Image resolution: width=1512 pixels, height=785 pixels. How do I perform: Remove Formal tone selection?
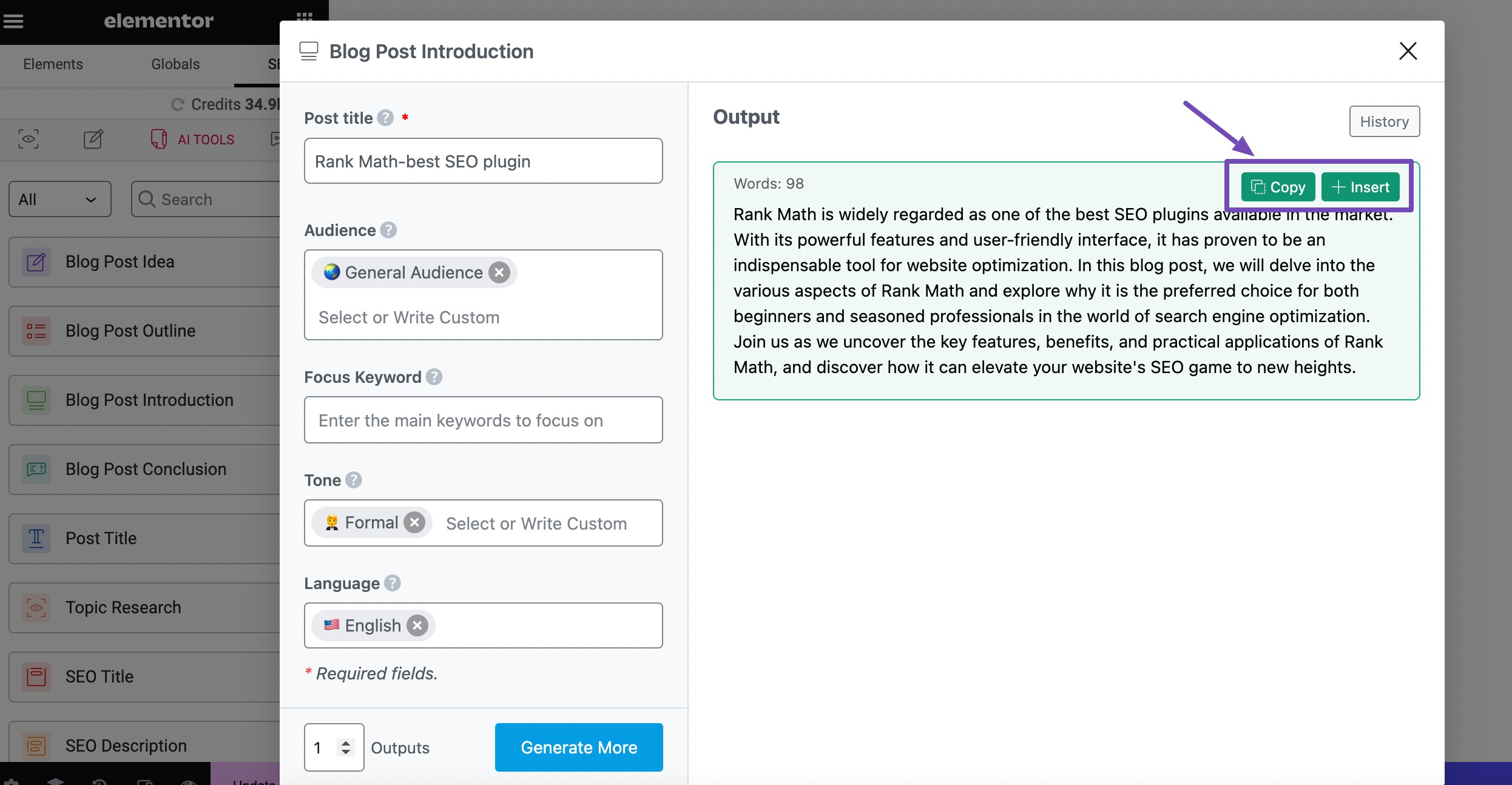[416, 521]
